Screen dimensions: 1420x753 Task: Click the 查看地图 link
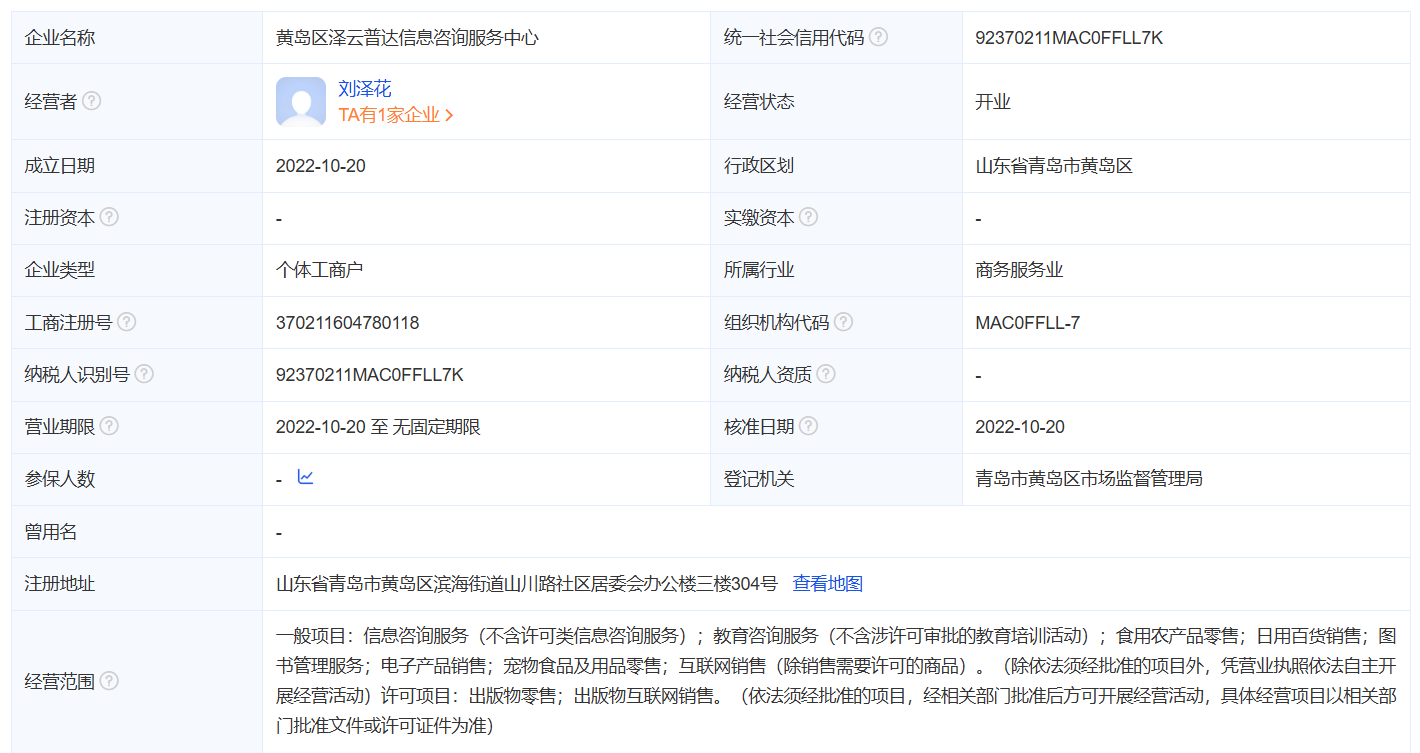coord(827,583)
